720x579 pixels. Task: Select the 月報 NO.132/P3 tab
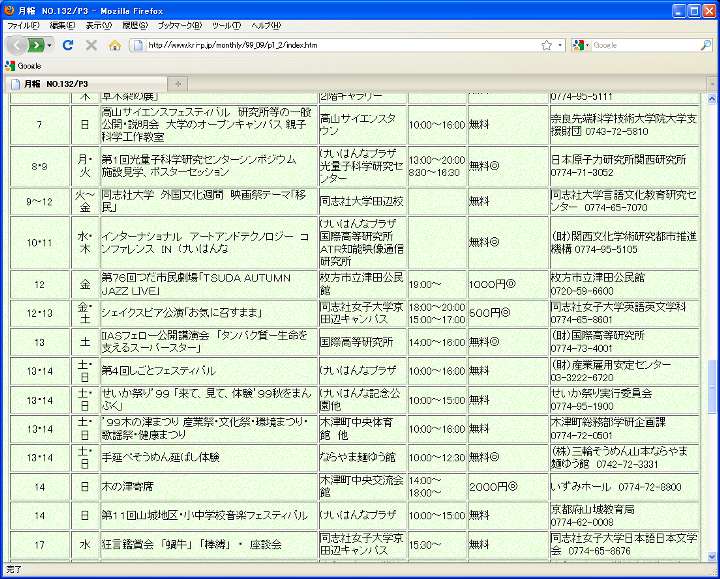80,83
